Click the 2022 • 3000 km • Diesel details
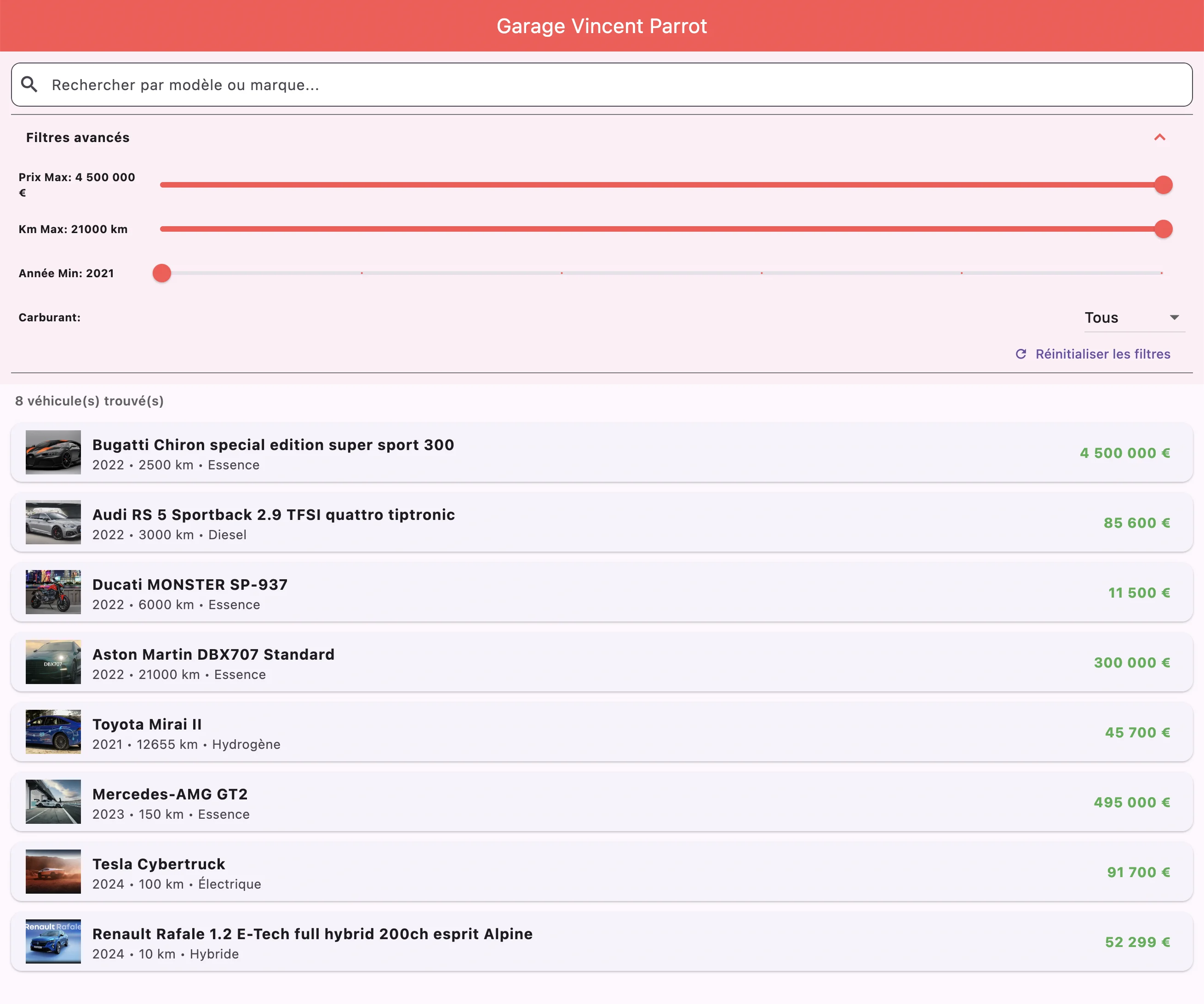The height and width of the screenshot is (1004, 1204). pos(170,535)
